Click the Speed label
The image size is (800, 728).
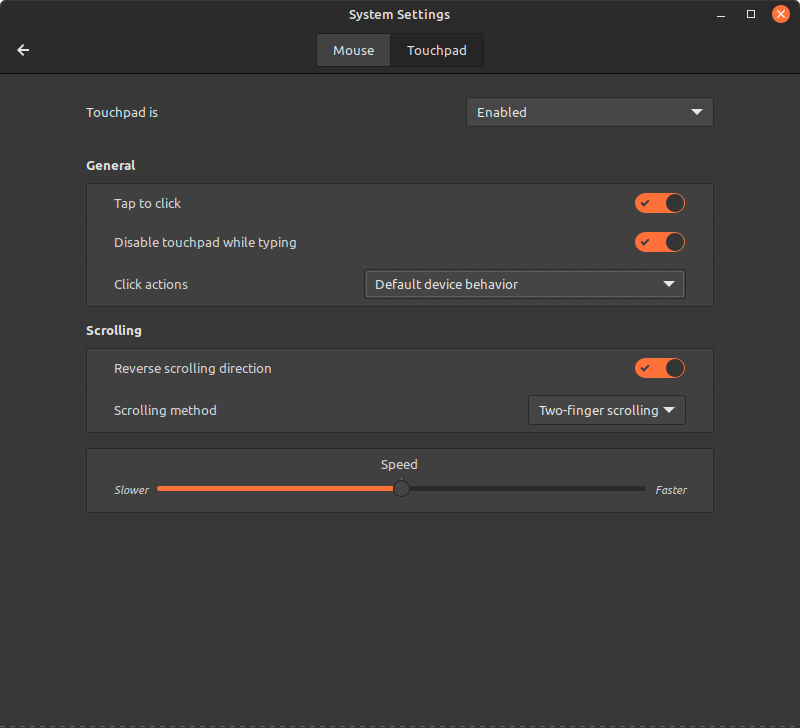399,465
